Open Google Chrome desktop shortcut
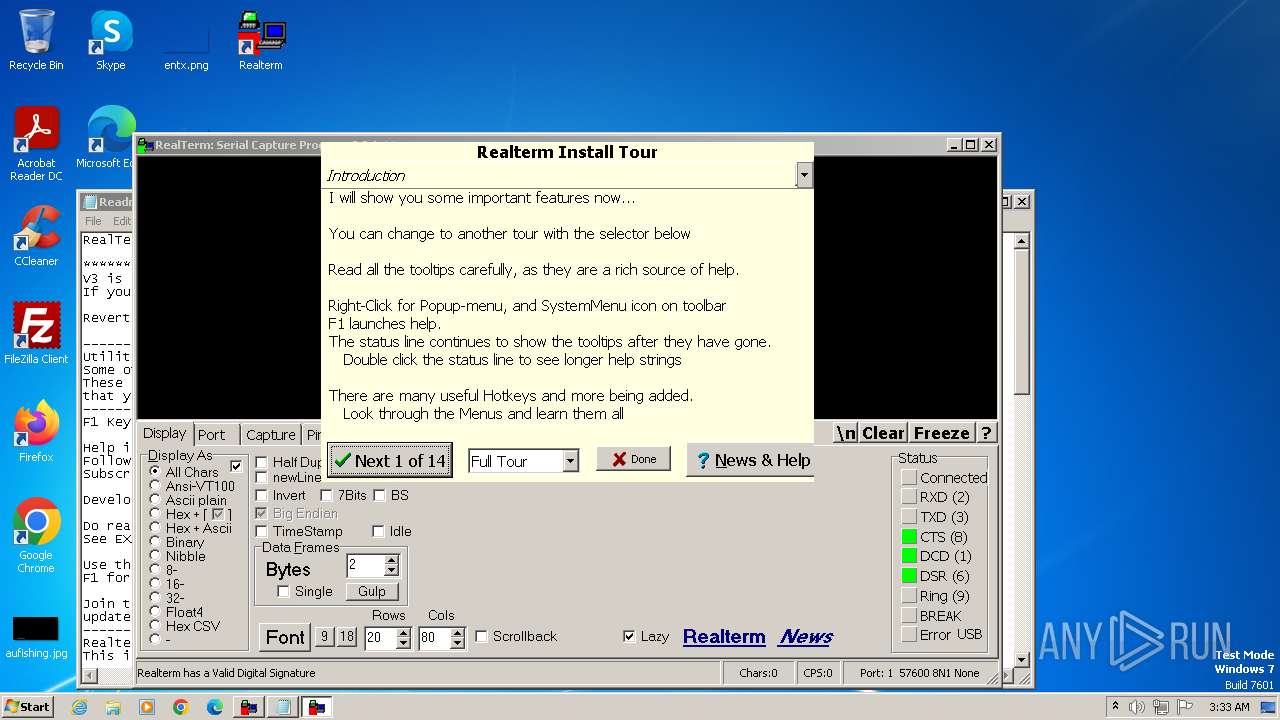1280x720 pixels. 36,536
